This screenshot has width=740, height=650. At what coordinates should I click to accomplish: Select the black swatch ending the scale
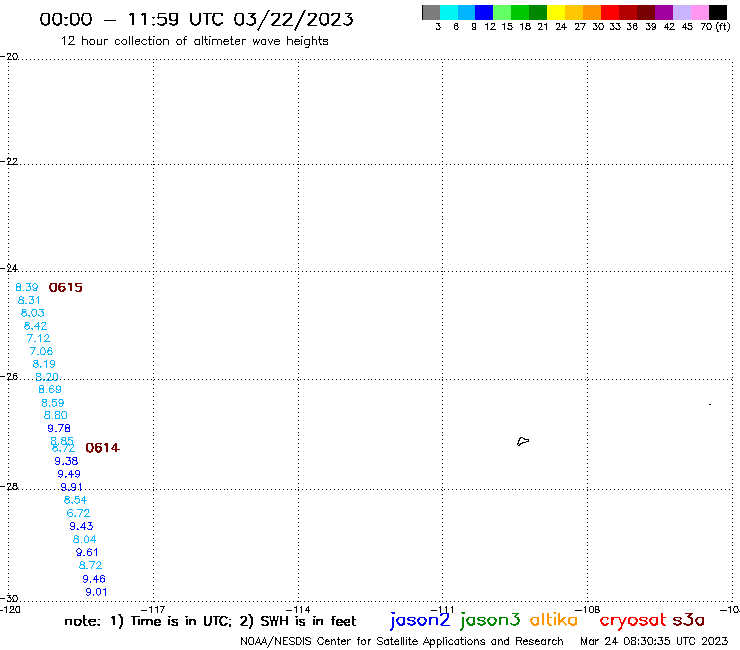point(718,12)
